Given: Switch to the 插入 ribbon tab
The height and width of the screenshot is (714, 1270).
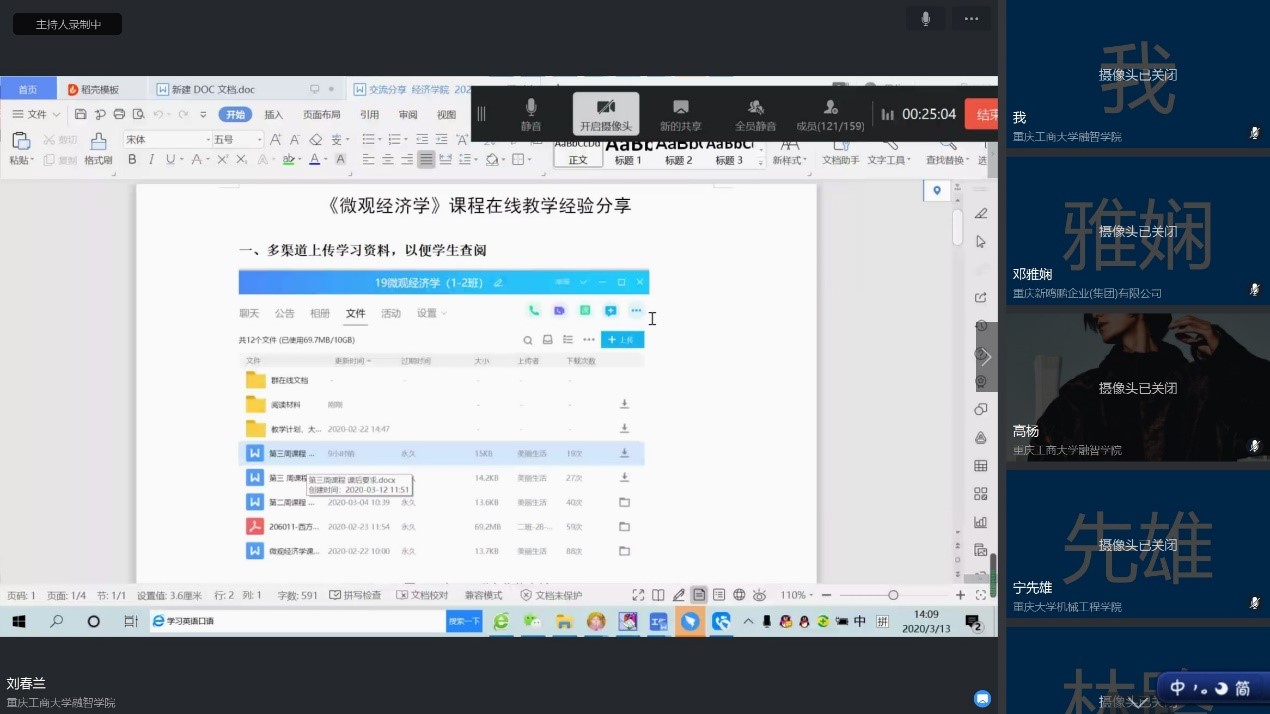Looking at the screenshot, I should pos(273,115).
